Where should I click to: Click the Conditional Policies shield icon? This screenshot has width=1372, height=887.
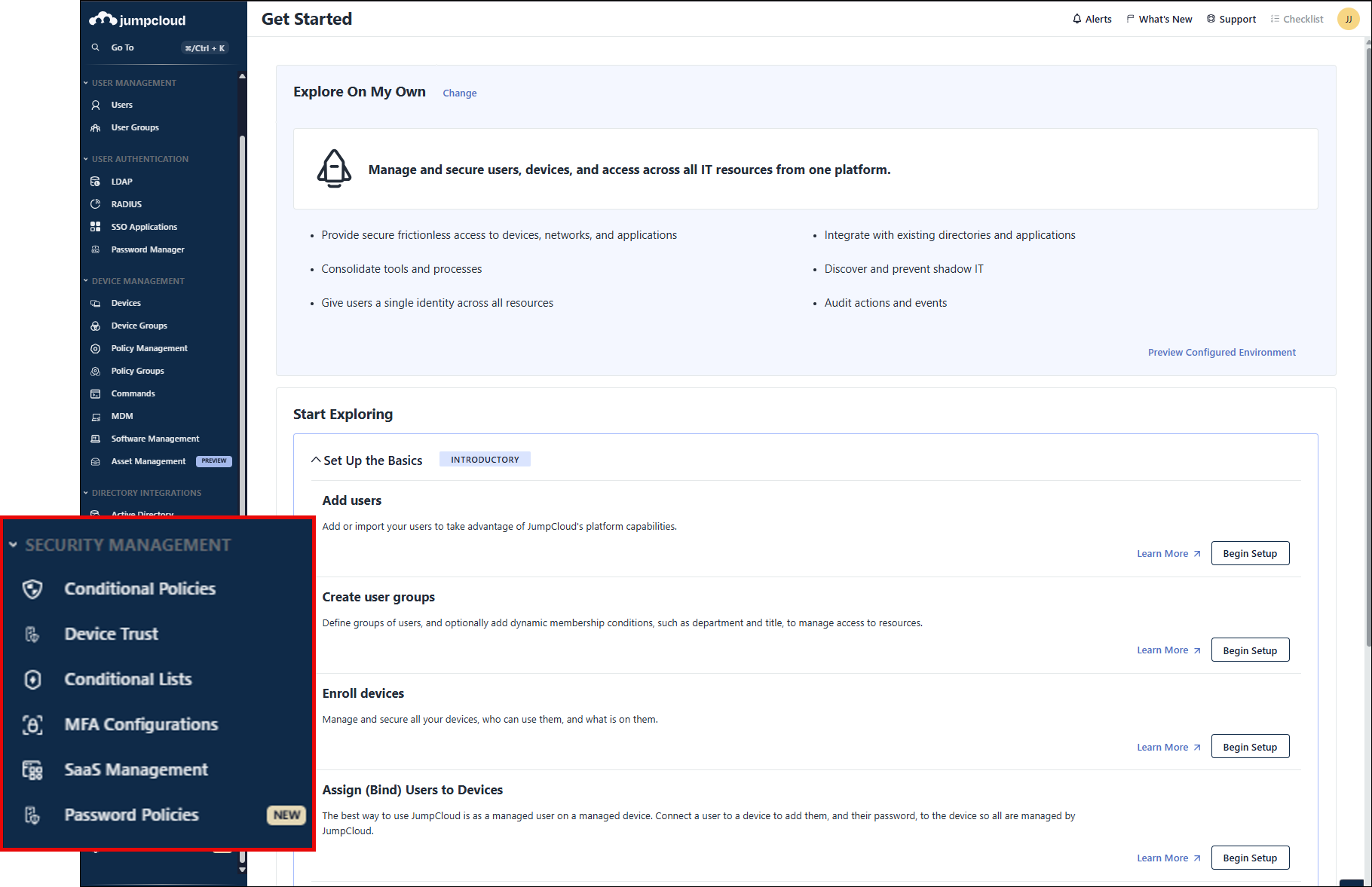tap(32, 589)
